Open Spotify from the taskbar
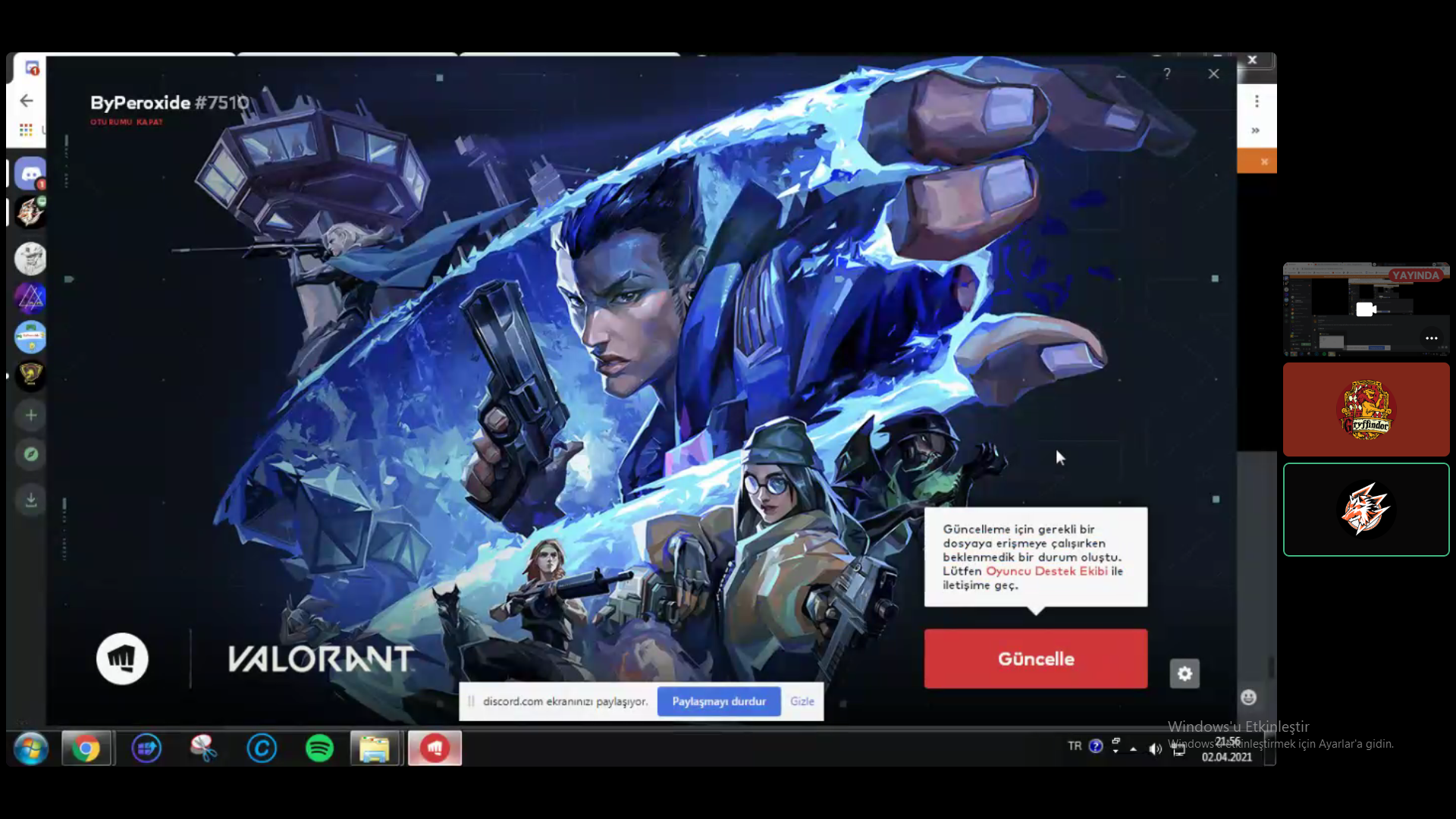The width and height of the screenshot is (1456, 819). 319,748
